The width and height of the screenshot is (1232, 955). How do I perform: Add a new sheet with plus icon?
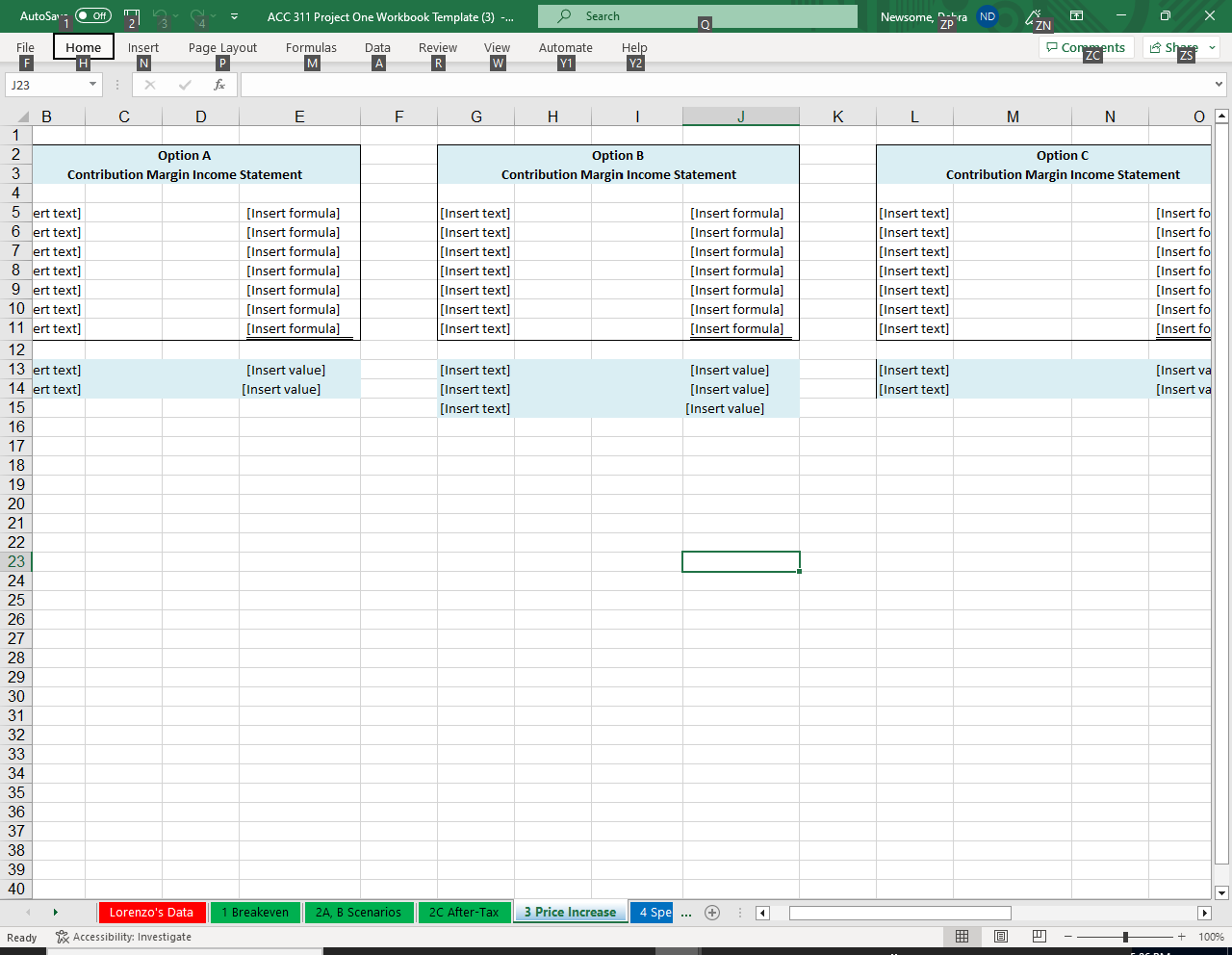coord(712,913)
